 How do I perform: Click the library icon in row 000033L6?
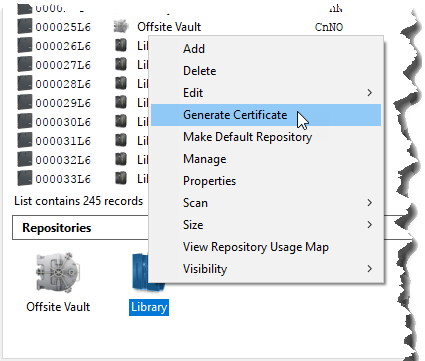pos(121,178)
